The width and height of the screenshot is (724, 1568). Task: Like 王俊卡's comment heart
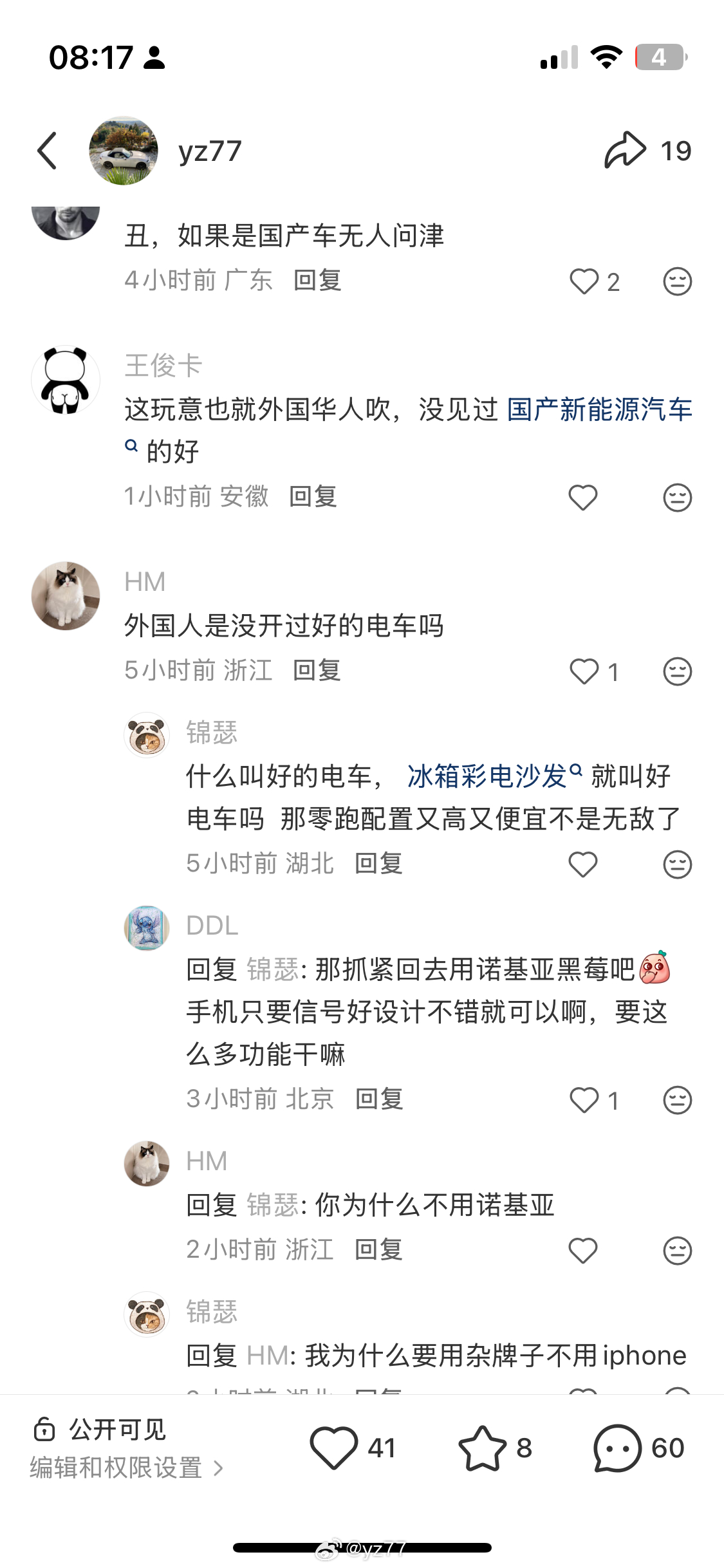pyautogui.click(x=583, y=498)
